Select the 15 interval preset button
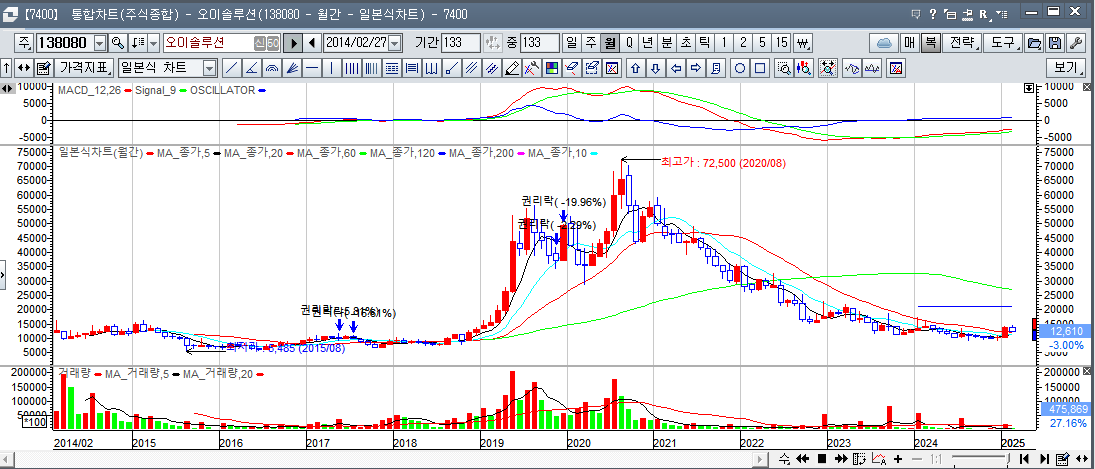This screenshot has width=1095, height=469. (x=782, y=43)
